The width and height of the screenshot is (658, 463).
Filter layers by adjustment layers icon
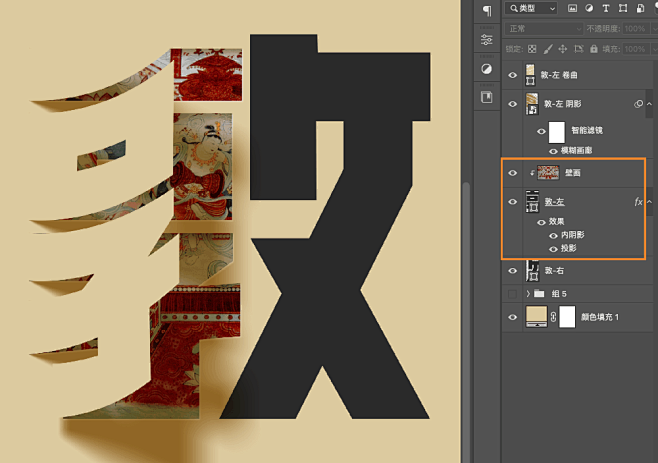589,8
